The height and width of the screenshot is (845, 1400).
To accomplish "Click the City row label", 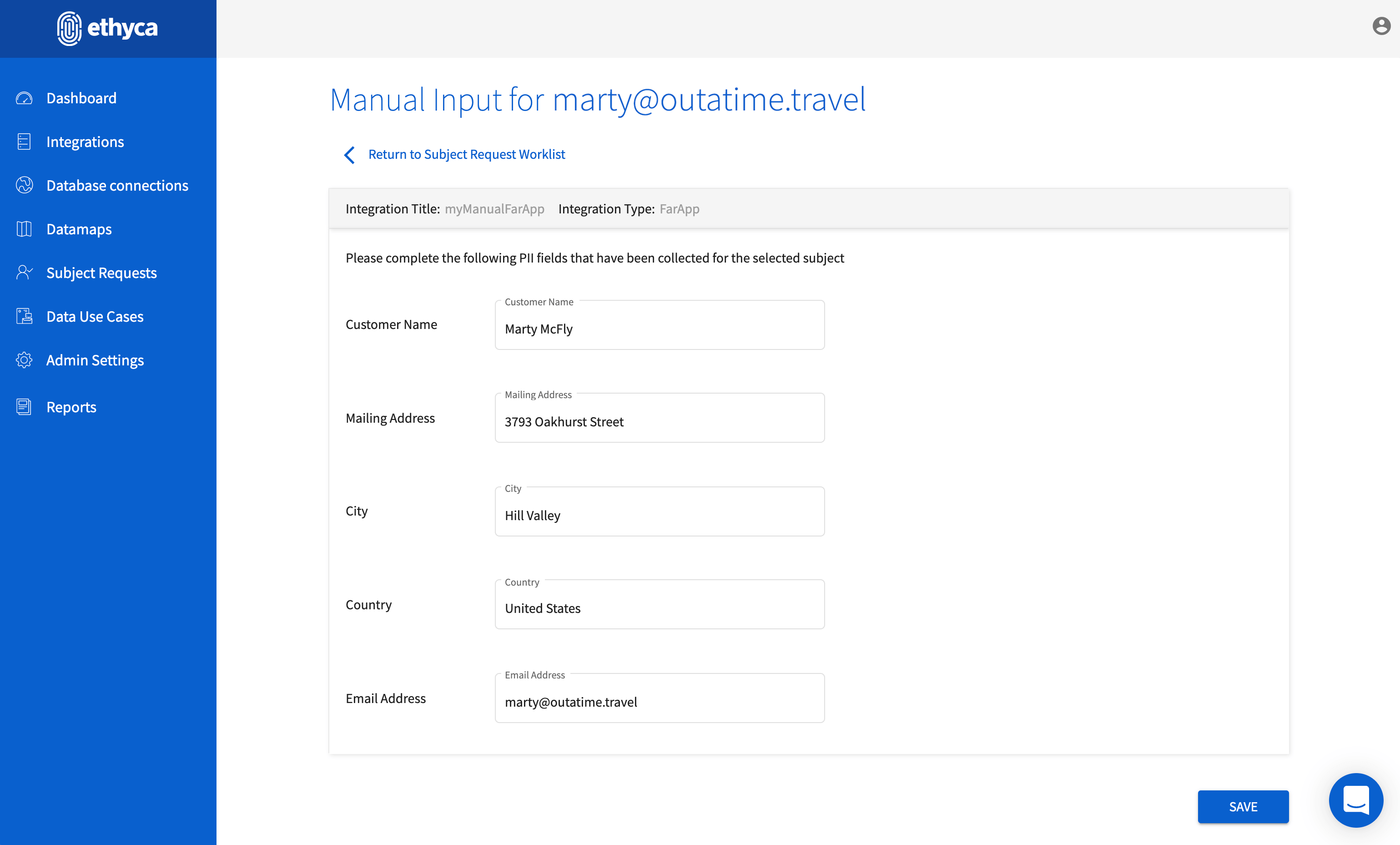I will (357, 511).
